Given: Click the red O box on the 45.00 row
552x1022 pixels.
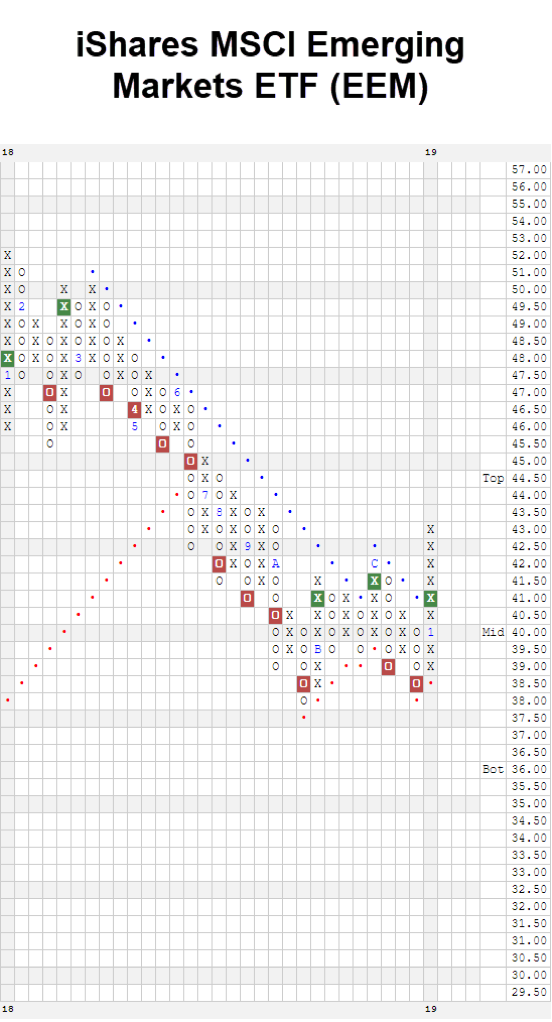Looking at the screenshot, I should pos(190,461).
